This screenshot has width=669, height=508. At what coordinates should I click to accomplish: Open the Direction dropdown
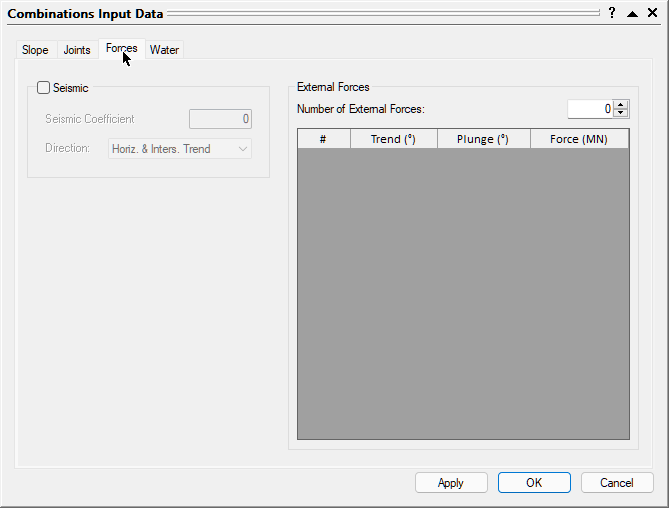click(180, 149)
